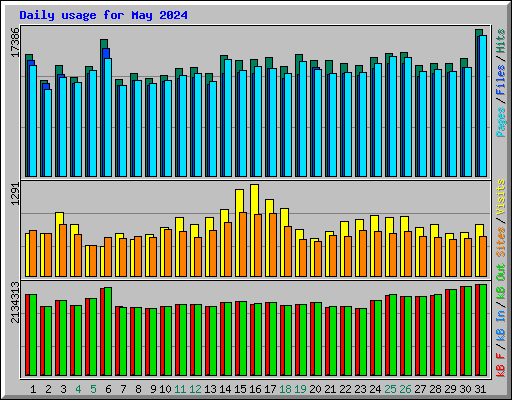Image resolution: width=512 pixels, height=400 pixels.
Task: Select day 22 on the x-axis
Action: 345,389
